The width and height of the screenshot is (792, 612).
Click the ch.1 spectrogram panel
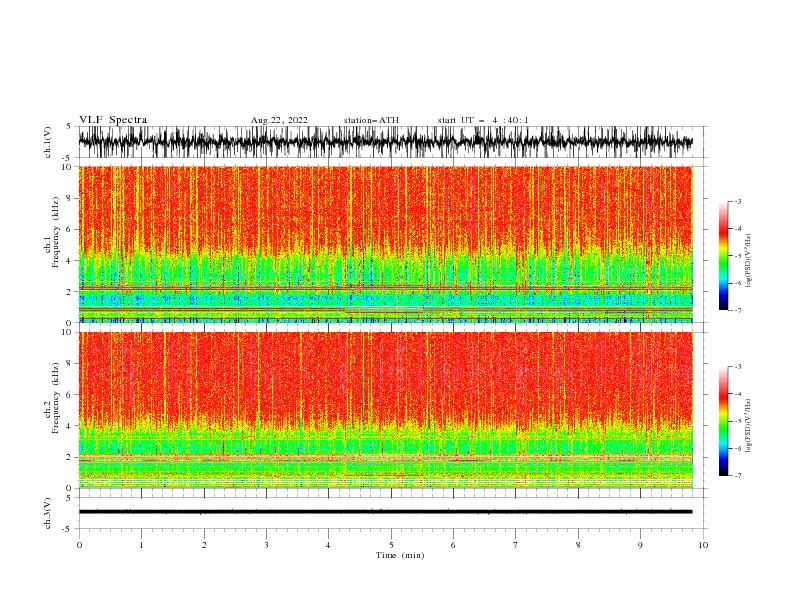point(385,244)
